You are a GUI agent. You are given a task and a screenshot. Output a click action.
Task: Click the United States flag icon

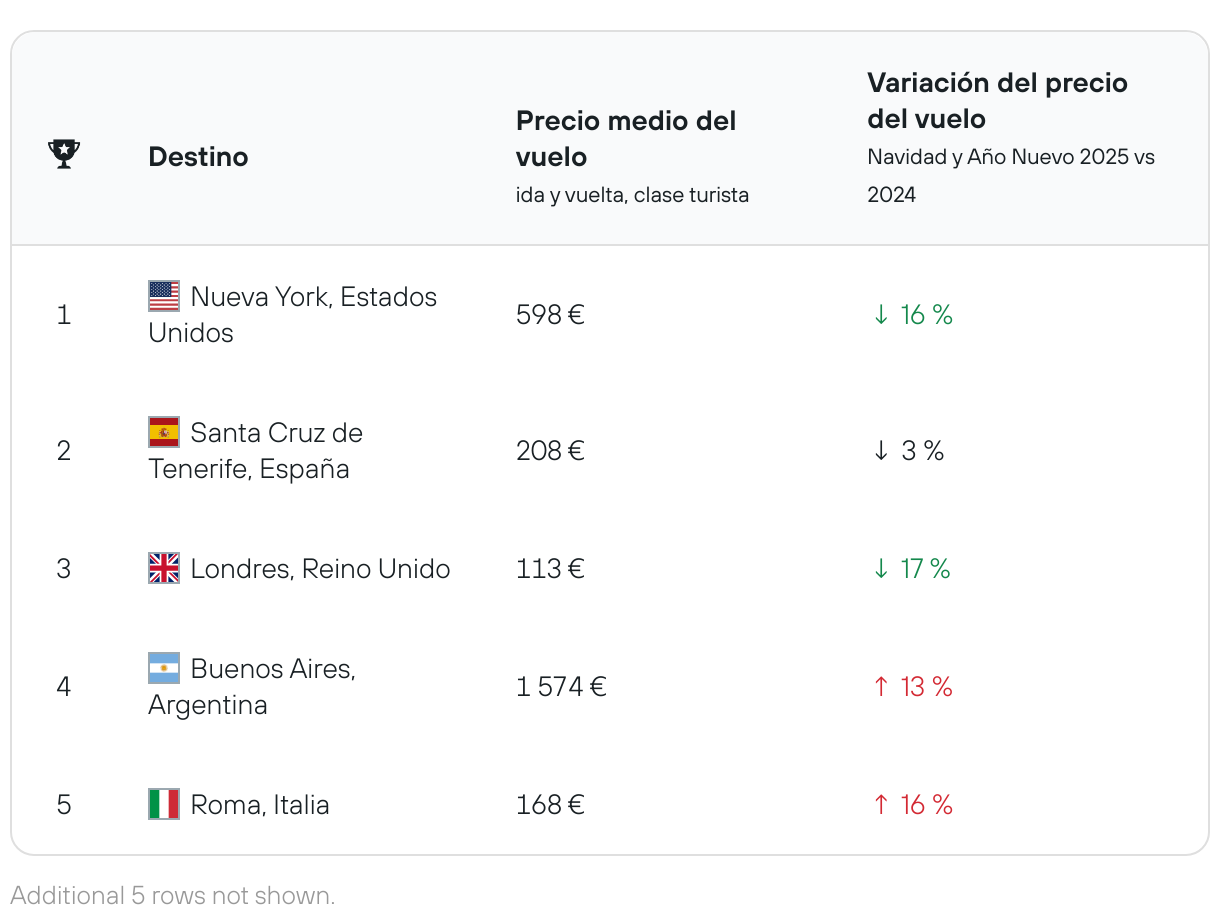click(164, 296)
